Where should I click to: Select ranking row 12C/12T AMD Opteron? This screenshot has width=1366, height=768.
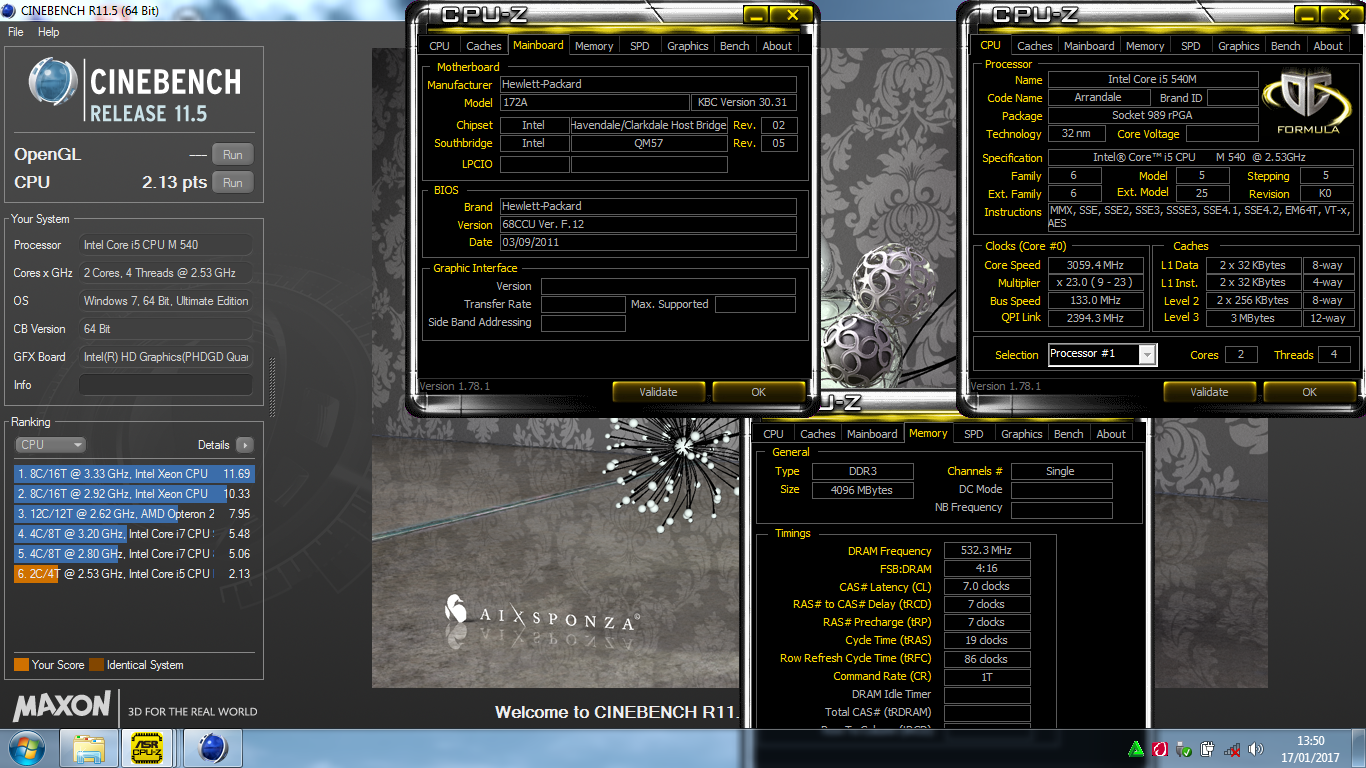(x=134, y=514)
